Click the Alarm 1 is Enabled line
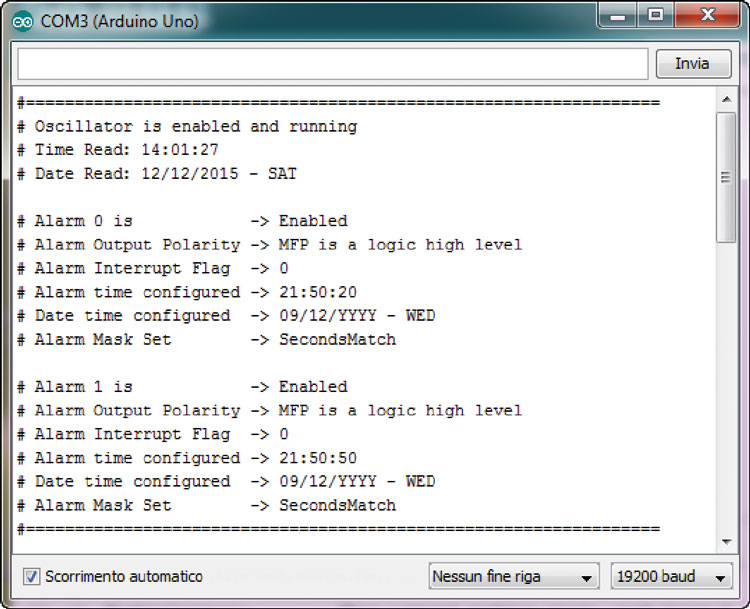 point(182,387)
